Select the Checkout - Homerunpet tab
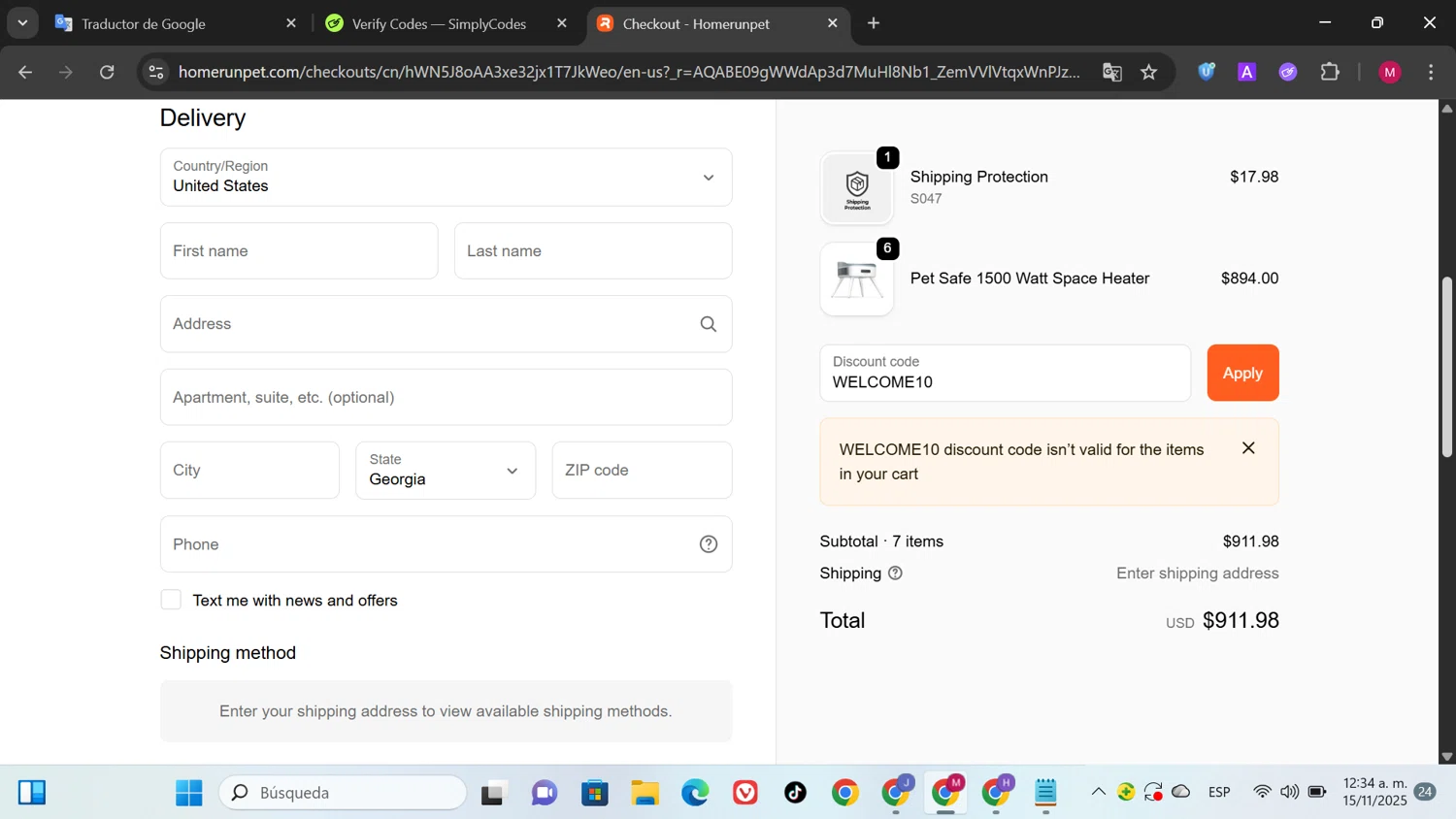 [x=718, y=23]
